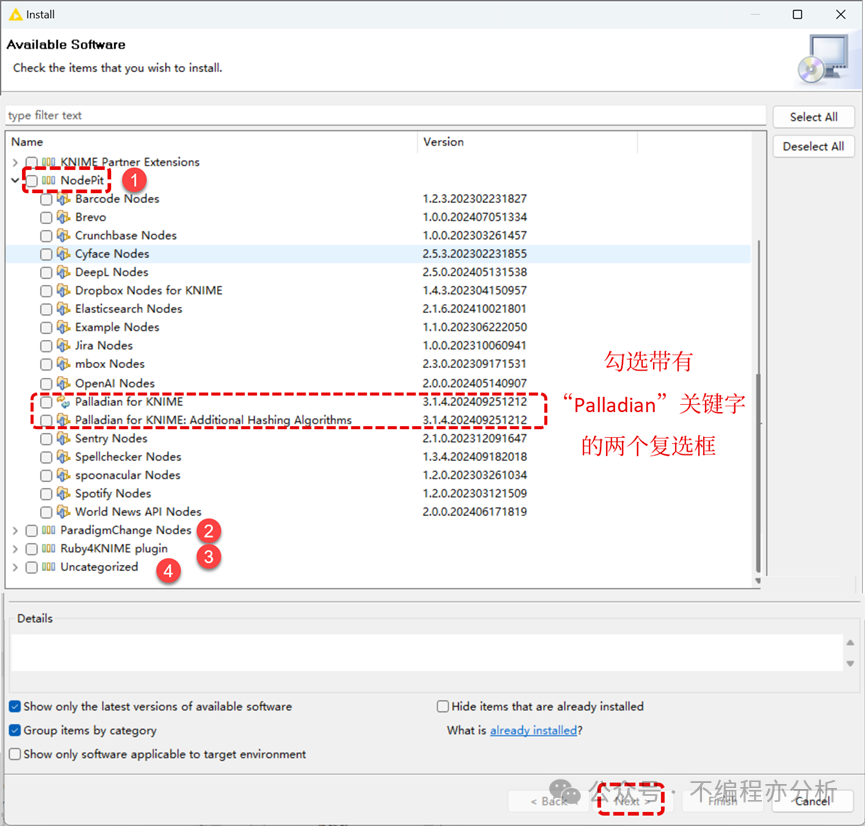The image size is (865, 826).
Task: Click the OpenAI Nodes plugin icon
Action: pos(63,383)
